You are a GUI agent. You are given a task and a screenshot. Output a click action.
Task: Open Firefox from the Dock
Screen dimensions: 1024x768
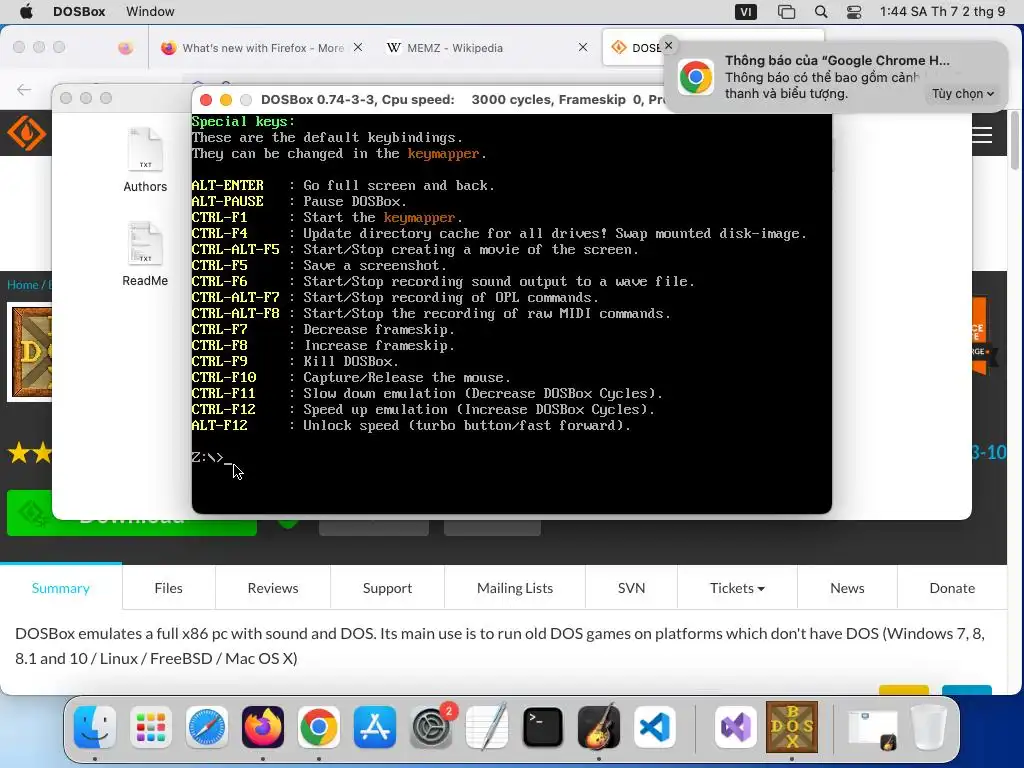pyautogui.click(x=263, y=727)
